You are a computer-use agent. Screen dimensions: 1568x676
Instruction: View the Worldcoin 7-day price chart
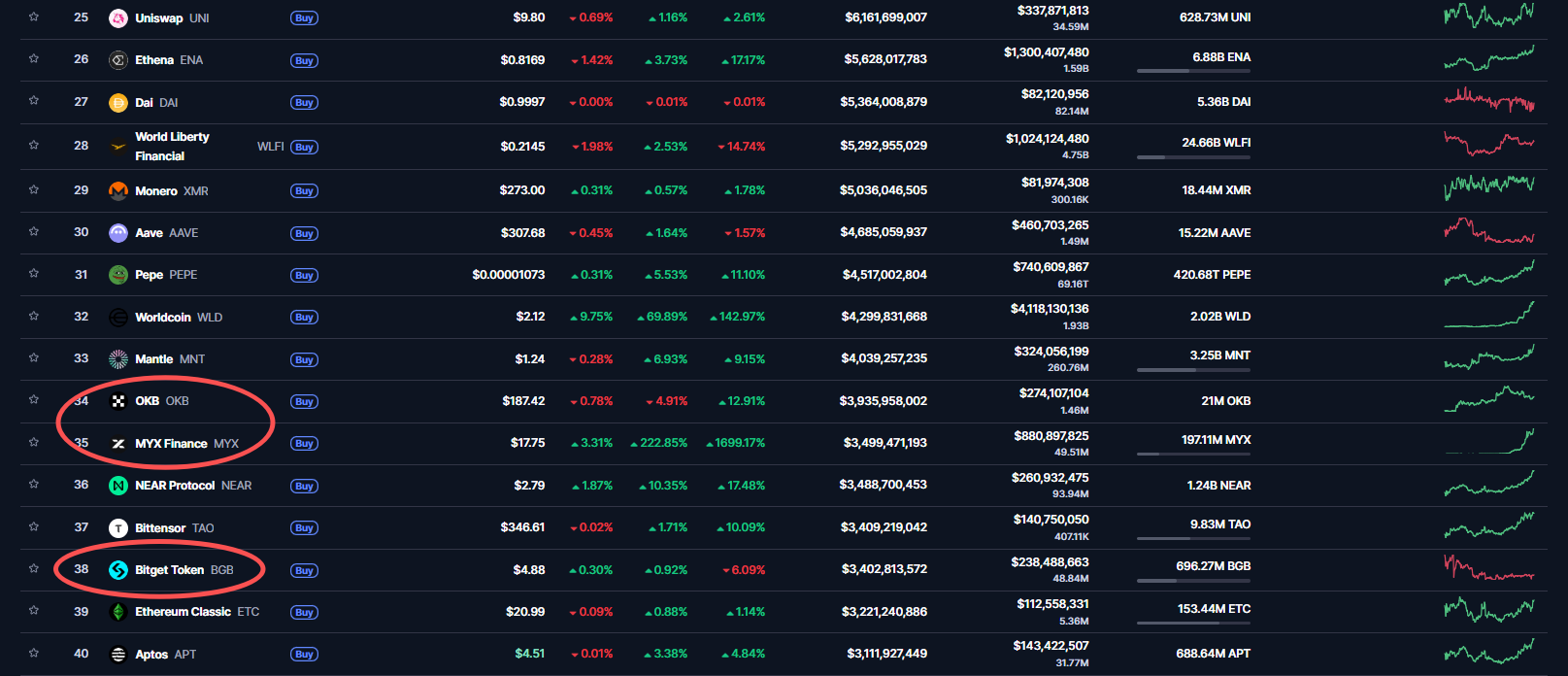tap(1489, 316)
